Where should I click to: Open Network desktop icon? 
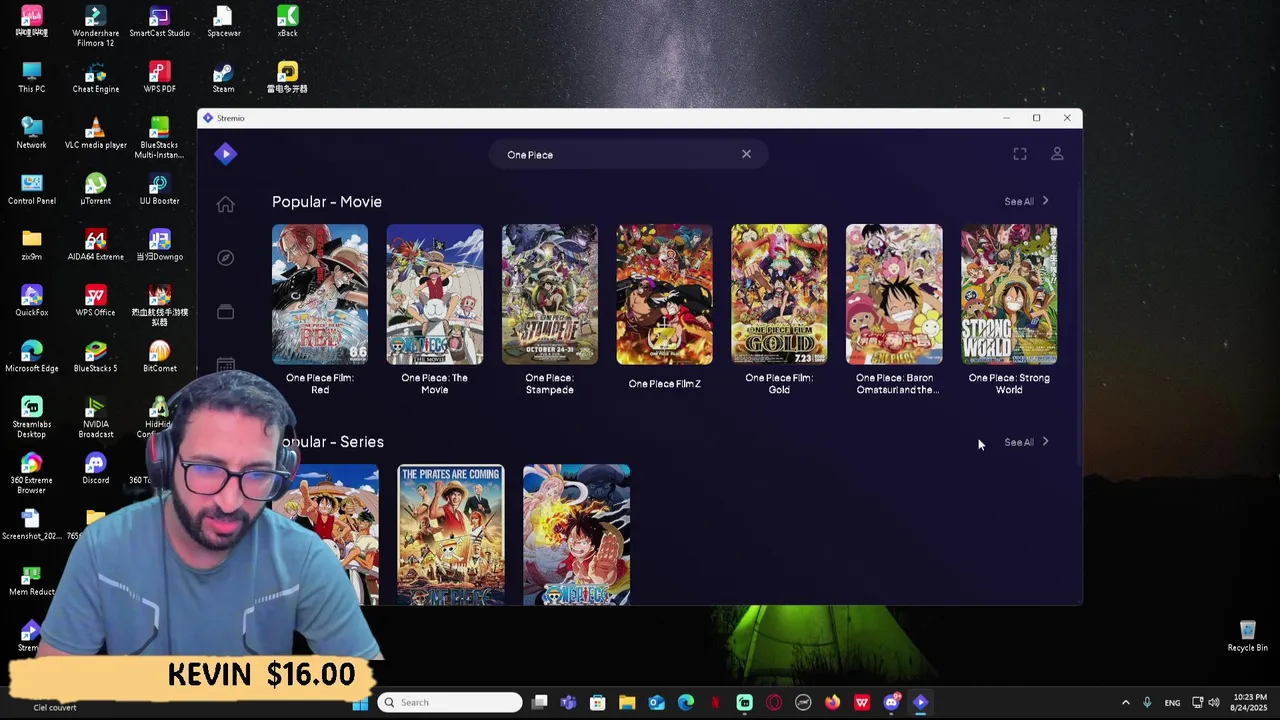point(31,134)
